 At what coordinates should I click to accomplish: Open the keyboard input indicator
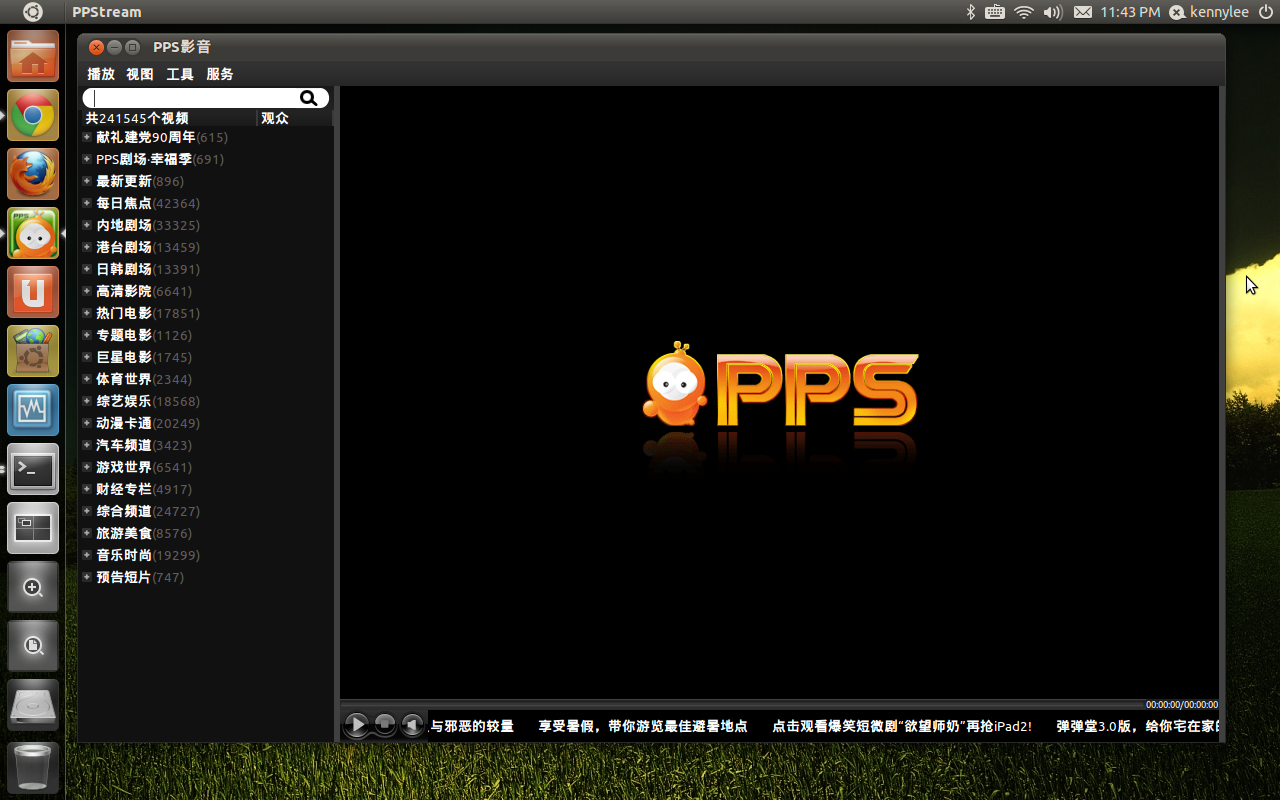(995, 12)
